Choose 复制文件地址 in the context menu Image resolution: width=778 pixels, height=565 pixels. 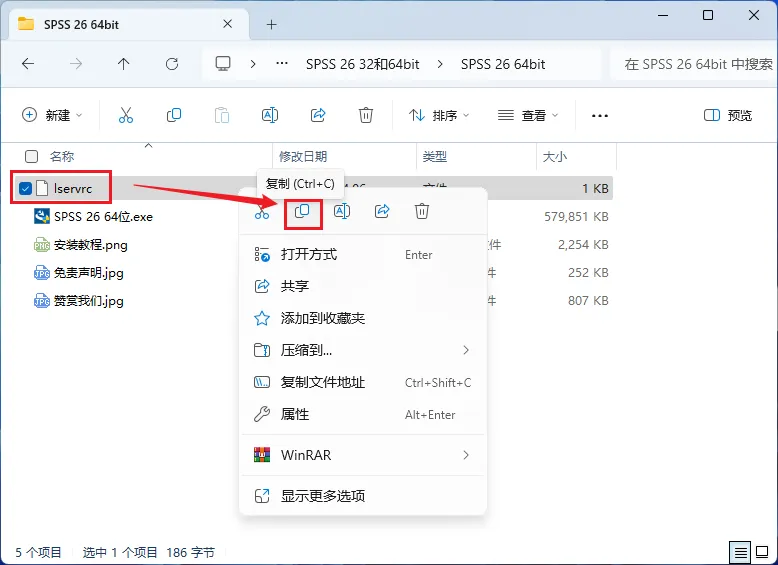[363, 382]
